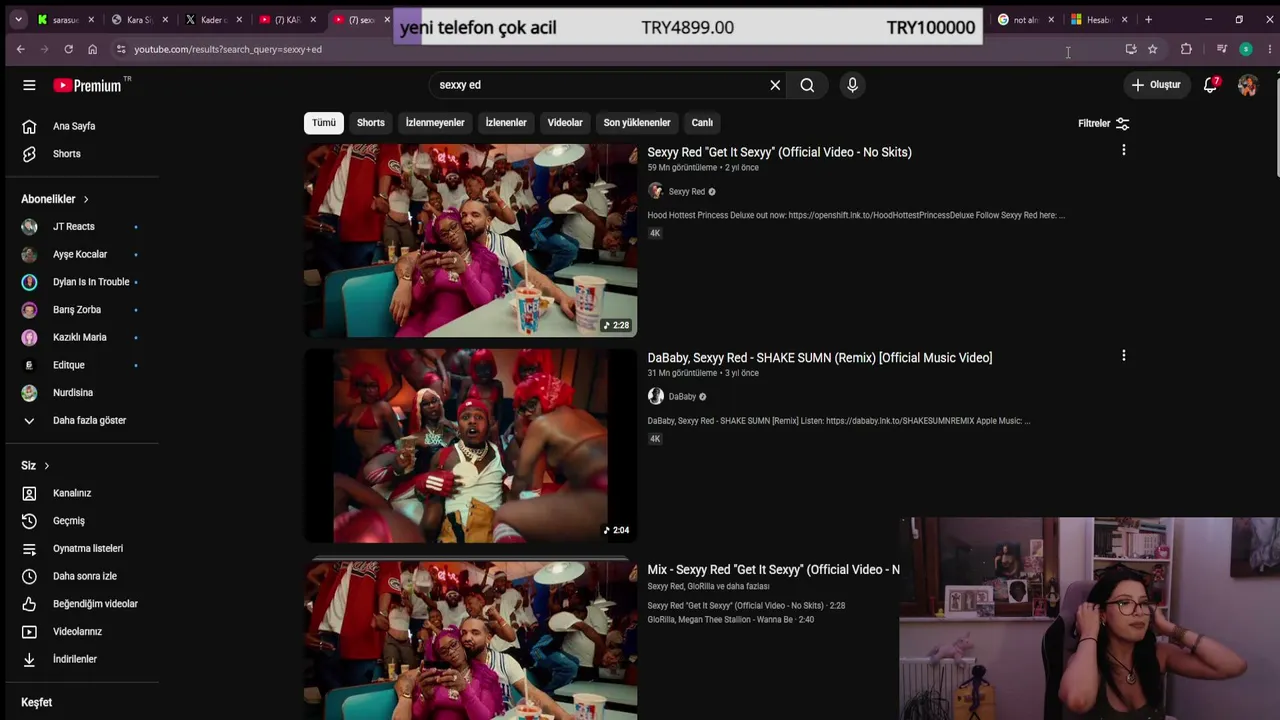Image resolution: width=1280 pixels, height=720 pixels.
Task: Open the browser extensions puzzle icon
Action: click(1186, 49)
